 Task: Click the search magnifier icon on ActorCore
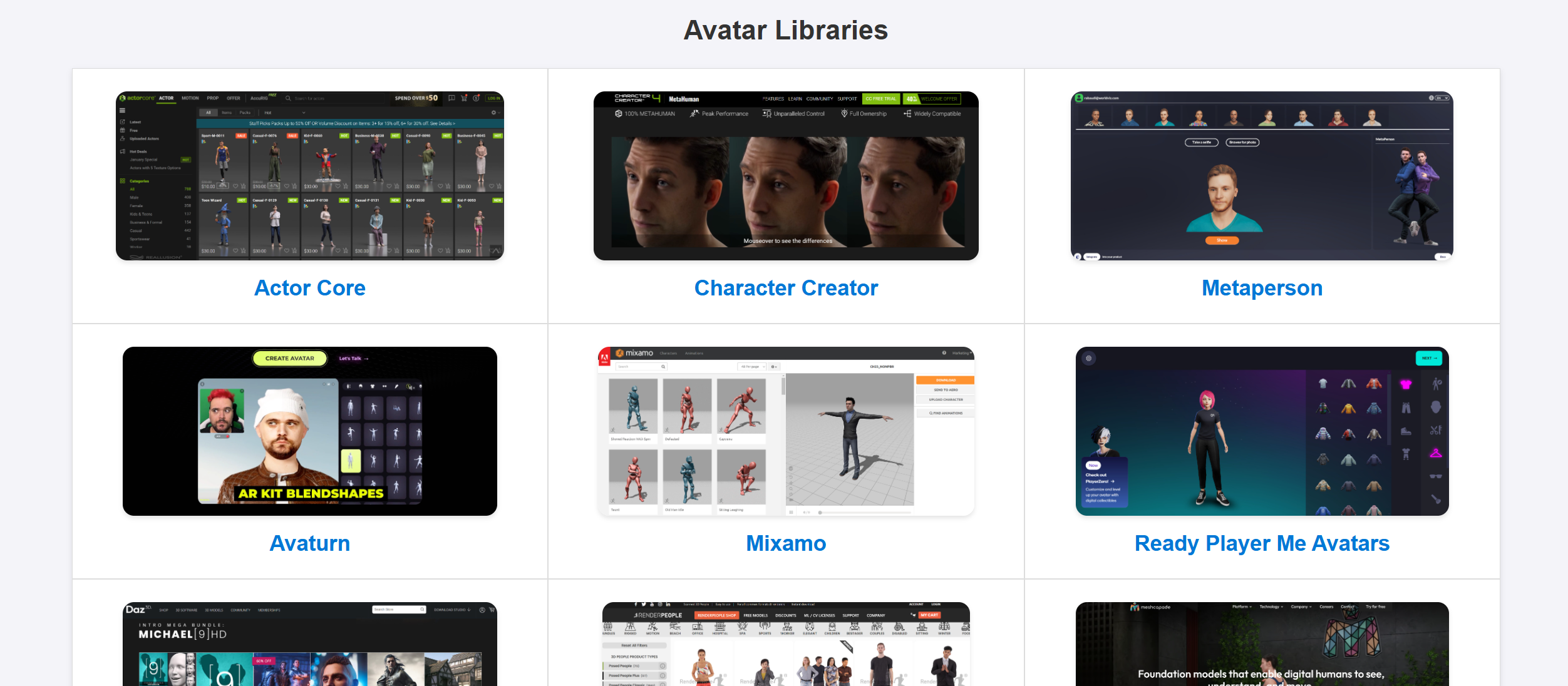pos(288,98)
